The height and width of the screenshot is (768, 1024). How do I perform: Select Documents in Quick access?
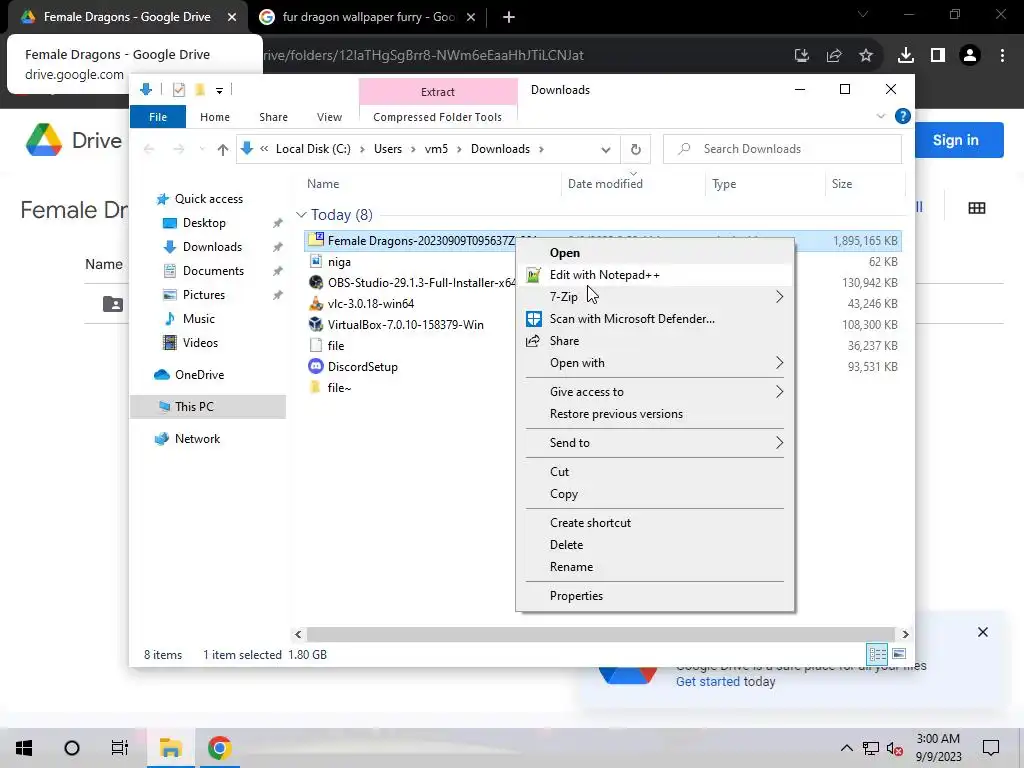(x=213, y=270)
